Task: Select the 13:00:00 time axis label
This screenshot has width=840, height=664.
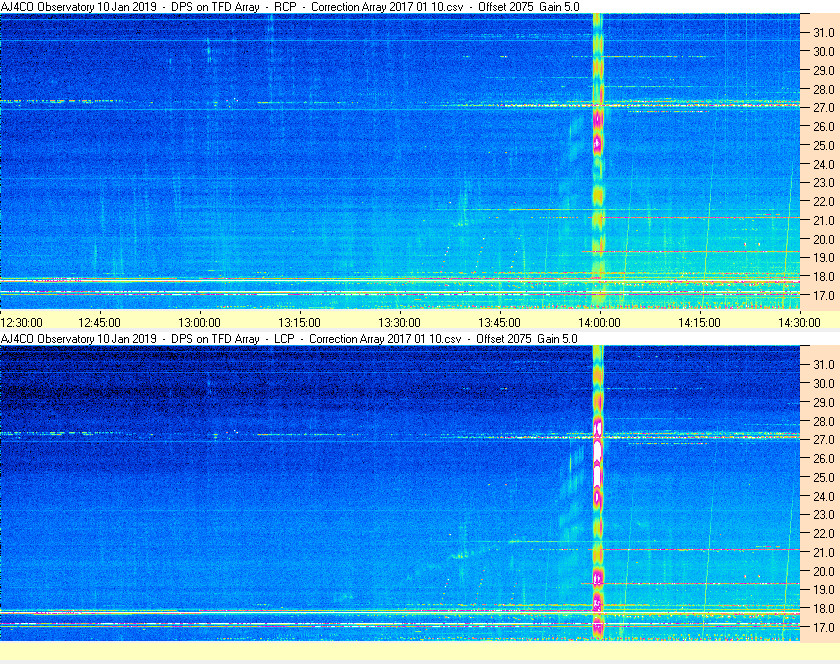Action: (x=199, y=323)
